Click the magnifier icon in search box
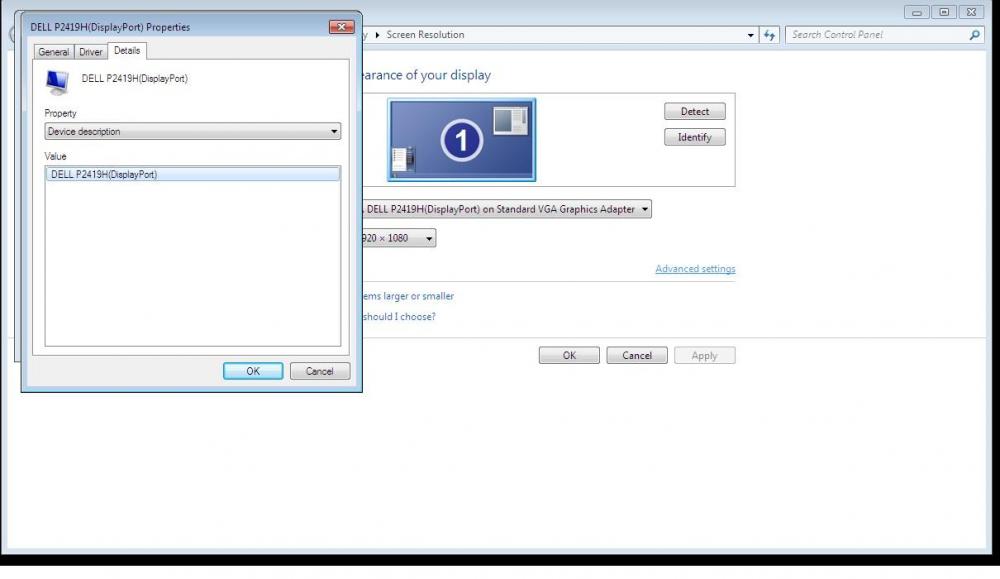 coord(975,35)
